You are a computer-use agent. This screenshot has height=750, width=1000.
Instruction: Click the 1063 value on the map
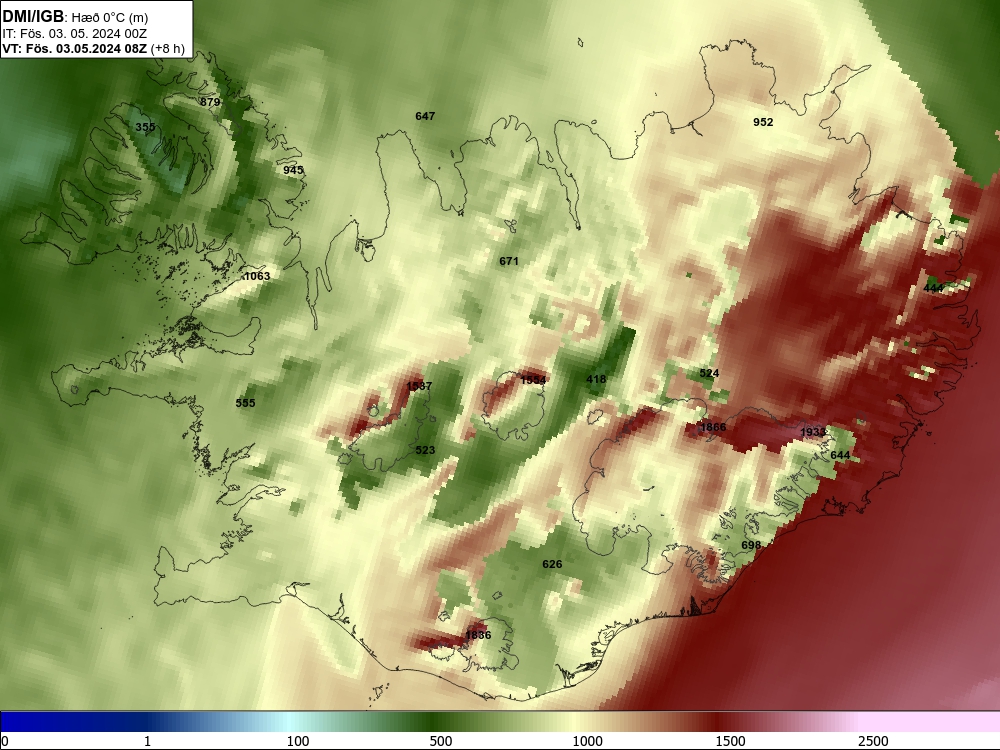[258, 276]
